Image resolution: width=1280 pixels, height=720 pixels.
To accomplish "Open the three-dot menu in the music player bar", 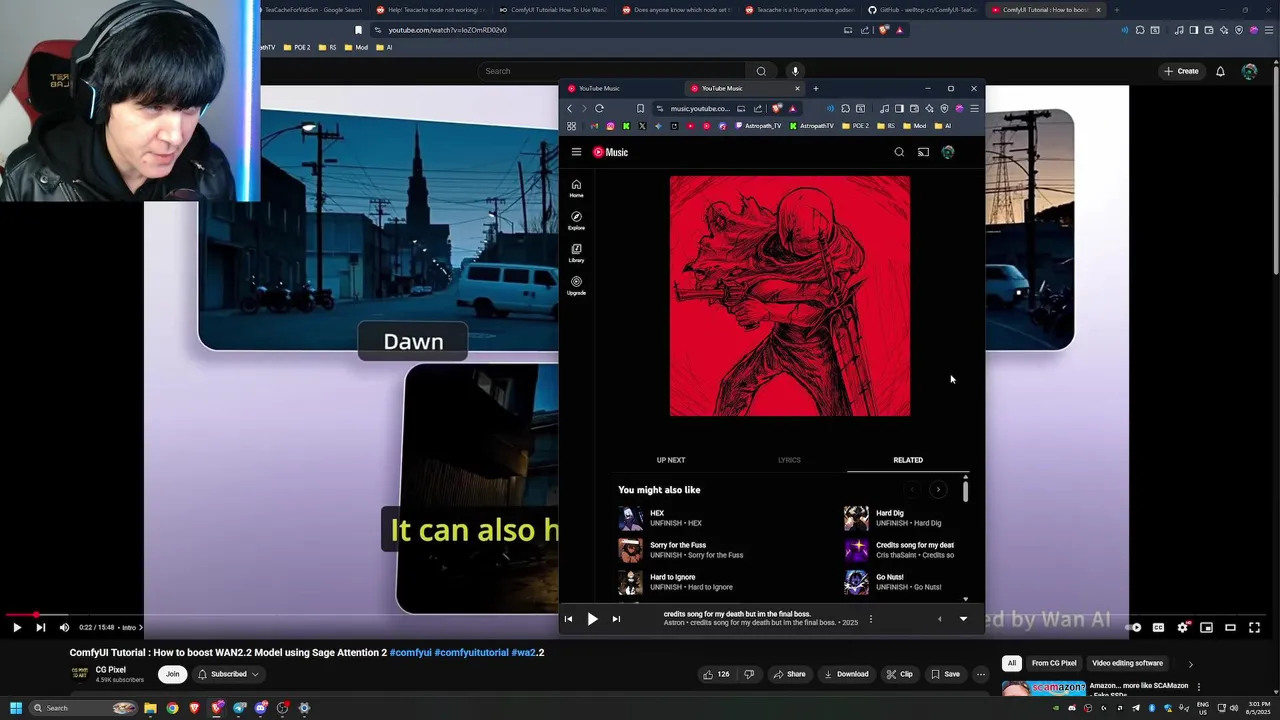I will coord(871,619).
